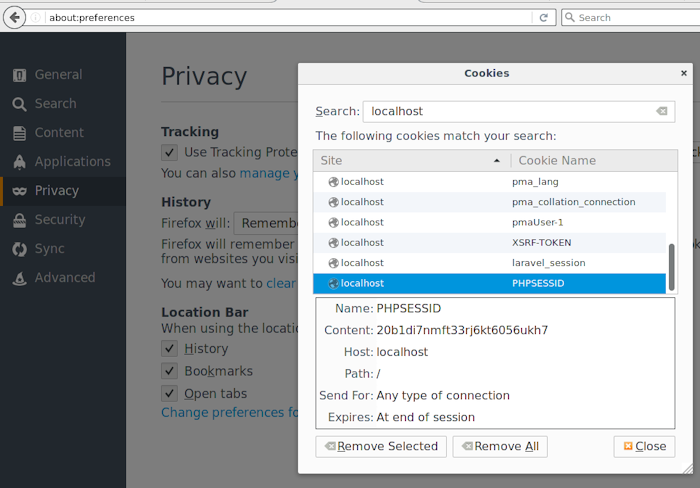Select the laravel_session cookie row

(490, 263)
